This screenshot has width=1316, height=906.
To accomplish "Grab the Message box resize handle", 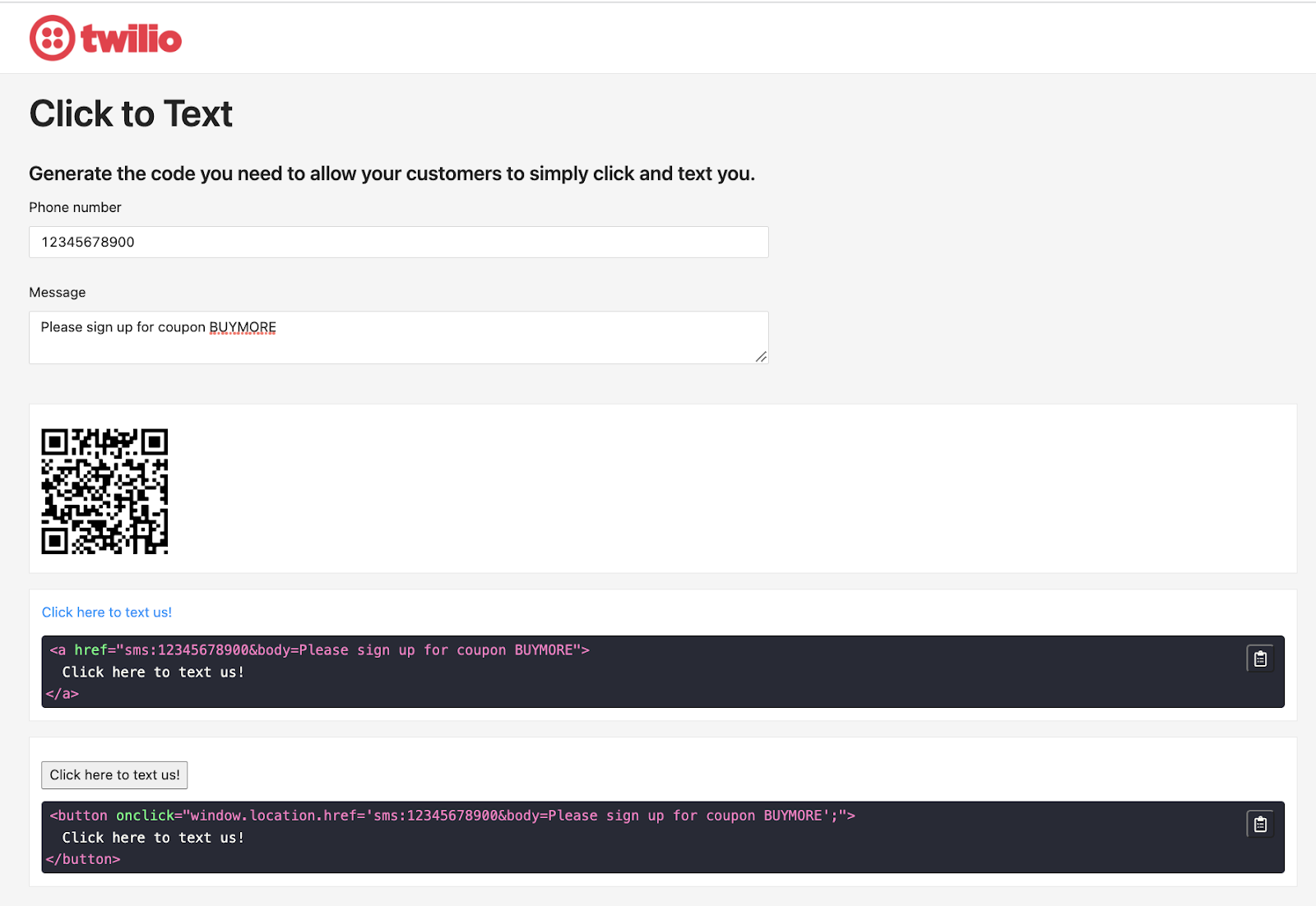I will pyautogui.click(x=761, y=356).
